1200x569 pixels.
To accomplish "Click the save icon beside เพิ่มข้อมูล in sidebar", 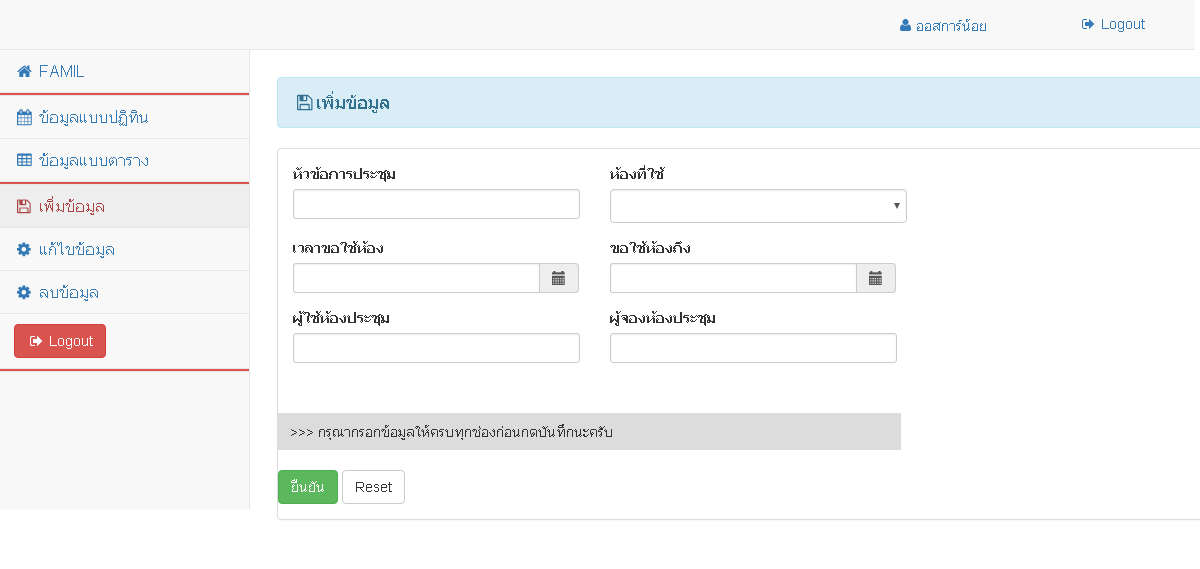I will (25, 207).
